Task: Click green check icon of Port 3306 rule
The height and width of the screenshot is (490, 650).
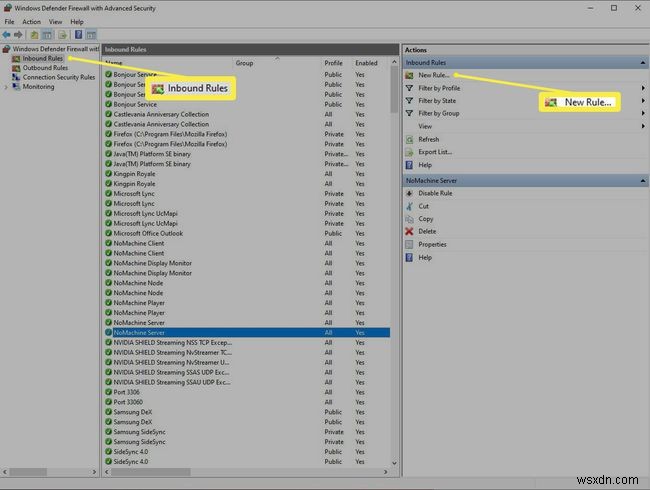Action: coord(109,392)
